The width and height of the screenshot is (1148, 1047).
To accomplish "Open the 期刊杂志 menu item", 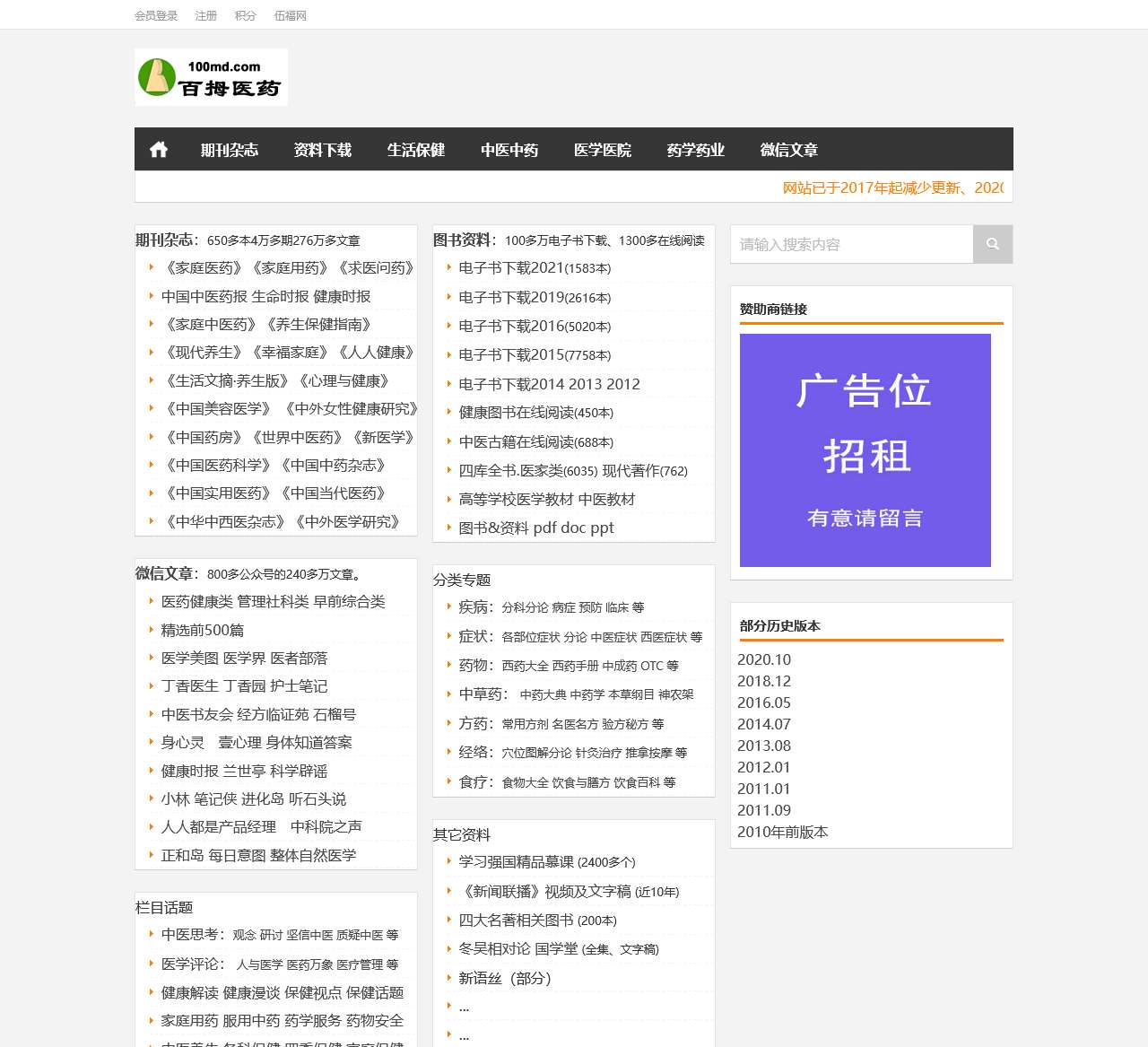I will pos(229,150).
